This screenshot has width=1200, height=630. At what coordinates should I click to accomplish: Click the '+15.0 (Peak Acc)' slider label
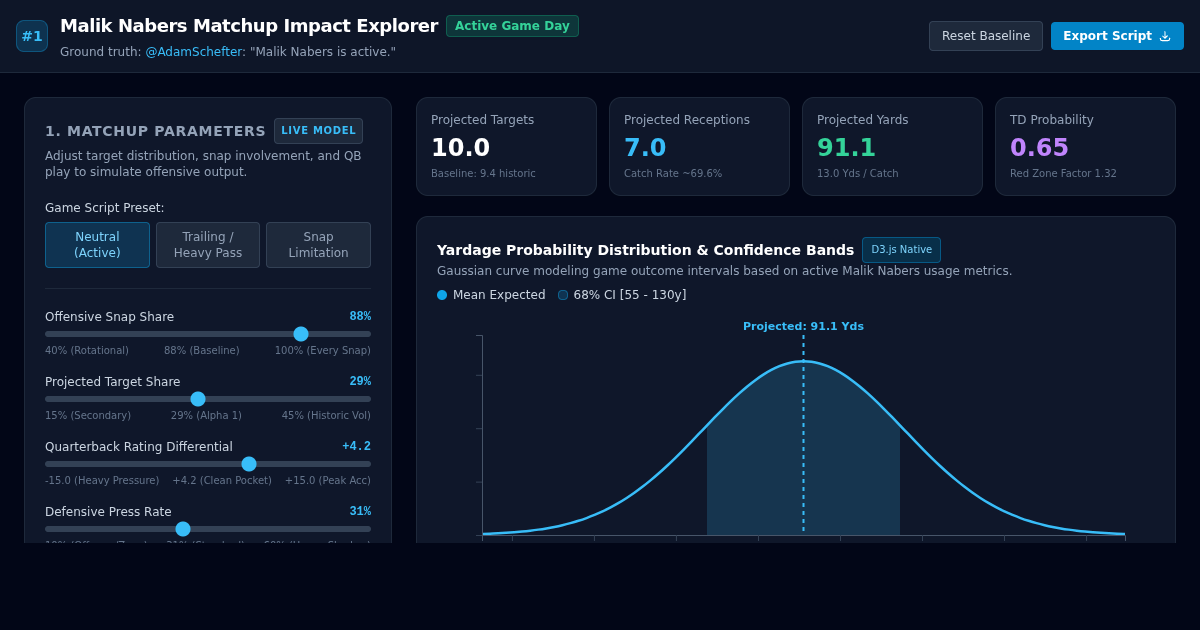click(328, 481)
